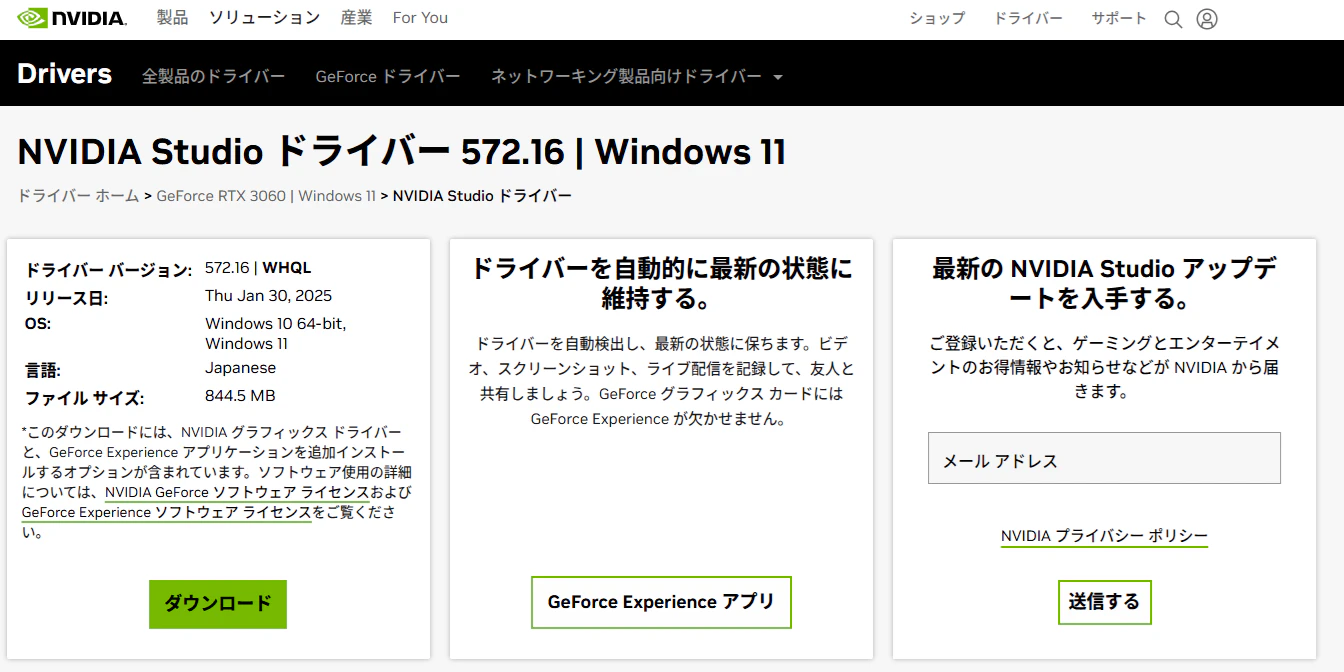1344x672 pixels.
Task: Click release date Thu Jan 30, 2025
Action: tap(268, 296)
